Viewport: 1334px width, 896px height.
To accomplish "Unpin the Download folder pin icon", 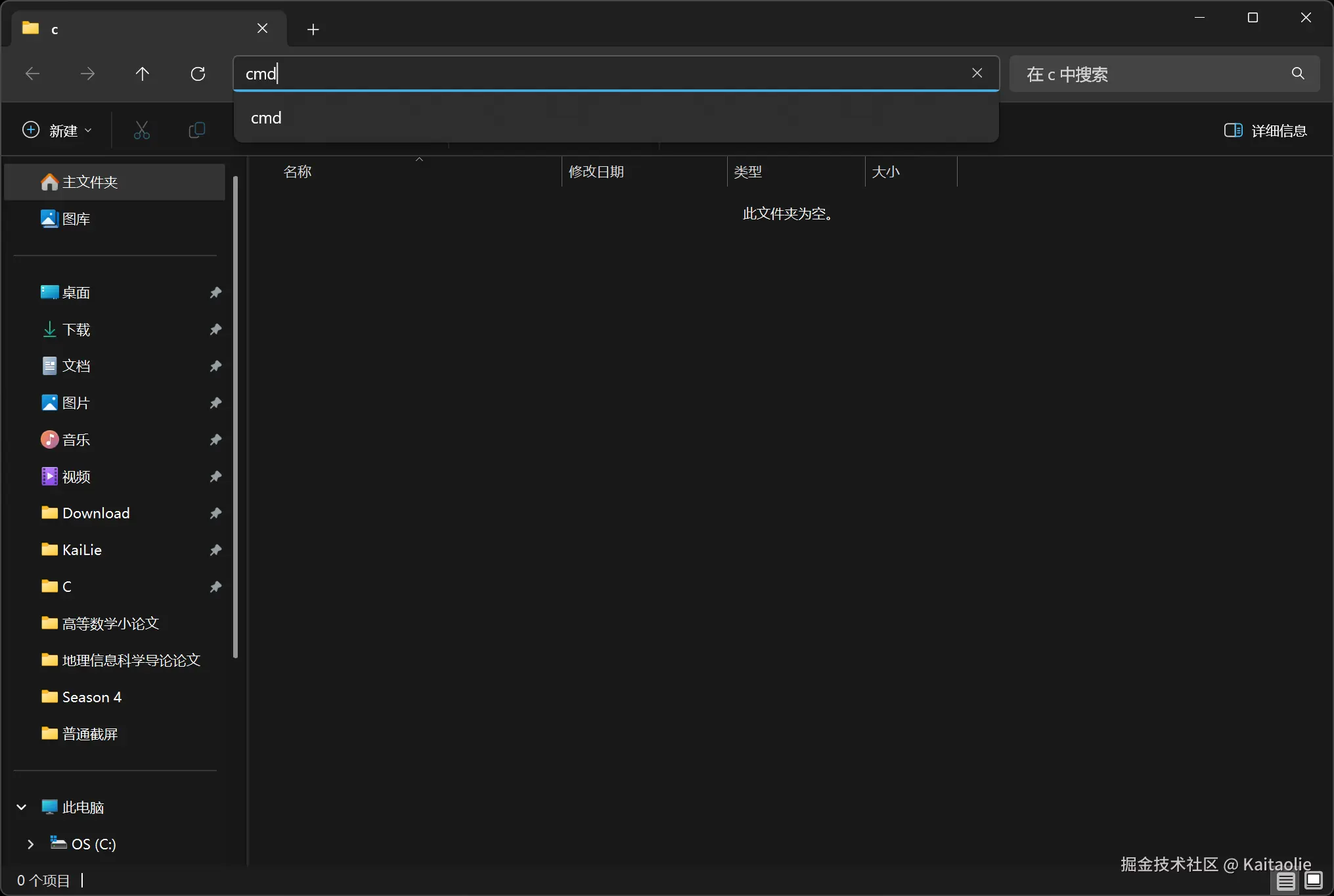I will [215, 513].
